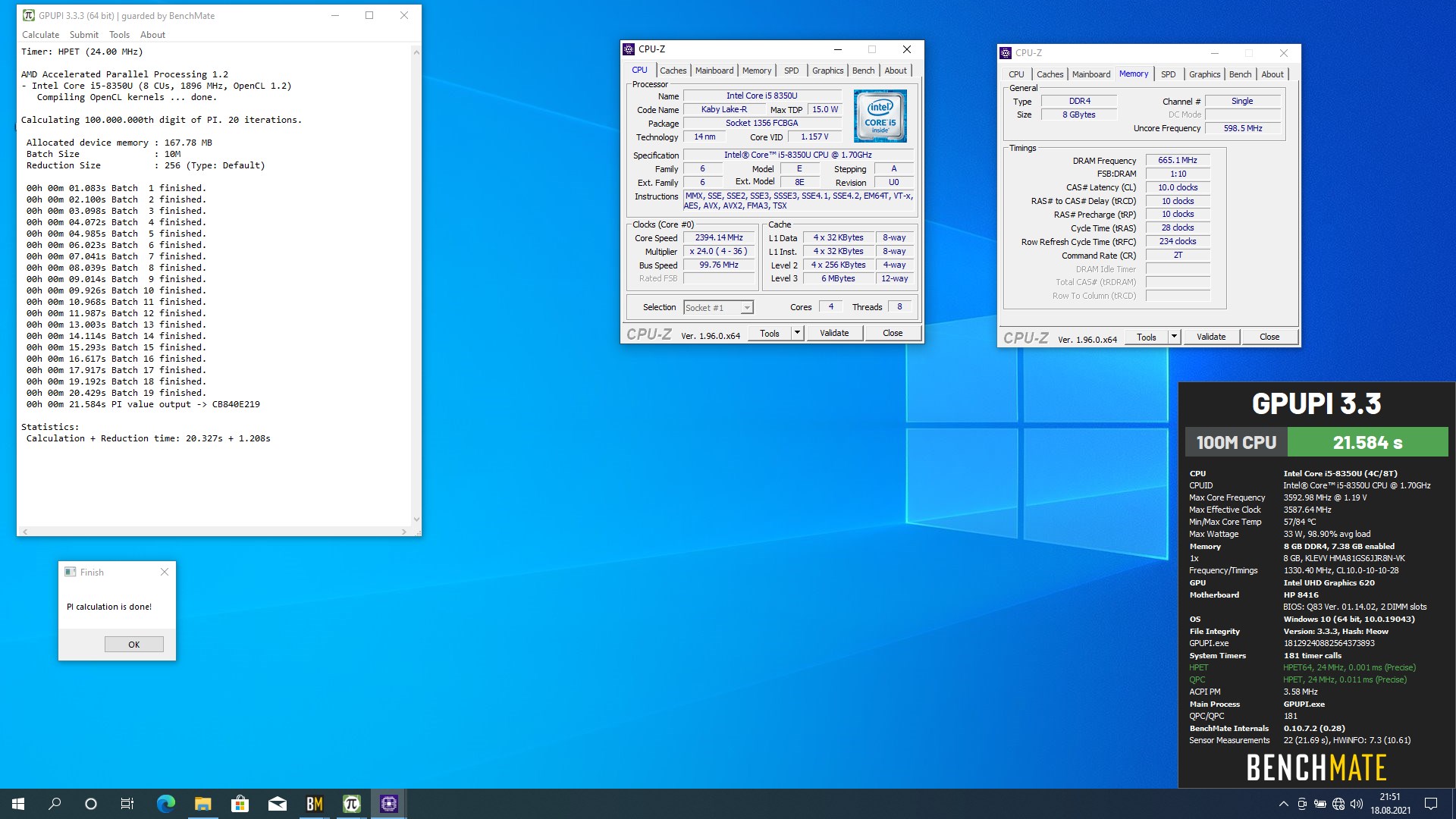Image resolution: width=1456 pixels, height=819 pixels.
Task: Click Tools button in Memory CPU-Z
Action: [1146, 337]
